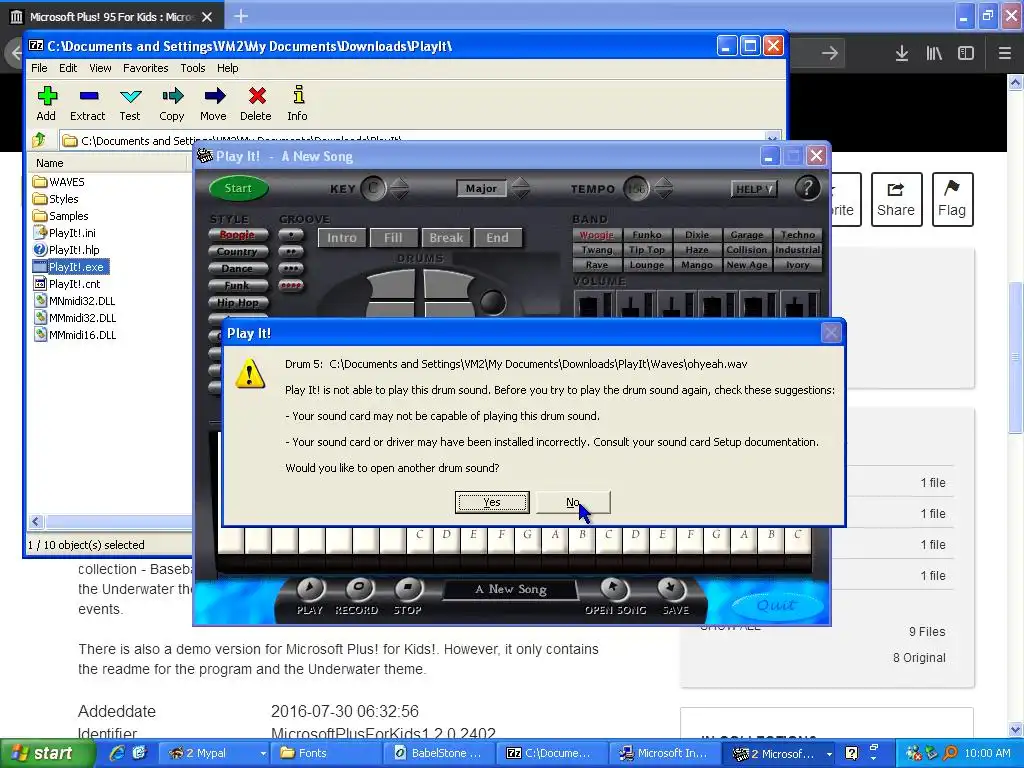Select the Woogie band

point(597,234)
